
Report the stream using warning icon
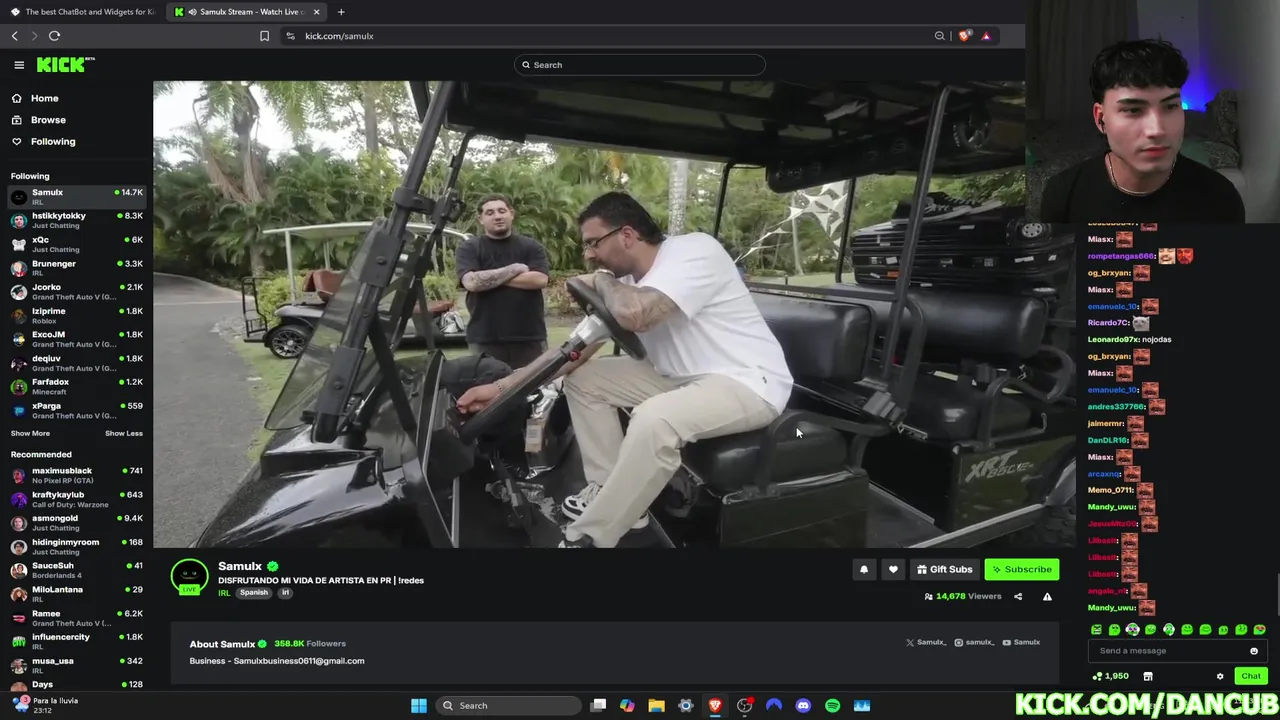coord(1047,597)
